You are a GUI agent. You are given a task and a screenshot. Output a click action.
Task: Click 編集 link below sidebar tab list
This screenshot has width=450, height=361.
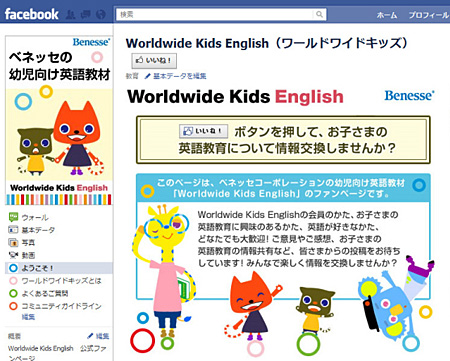click(28, 317)
